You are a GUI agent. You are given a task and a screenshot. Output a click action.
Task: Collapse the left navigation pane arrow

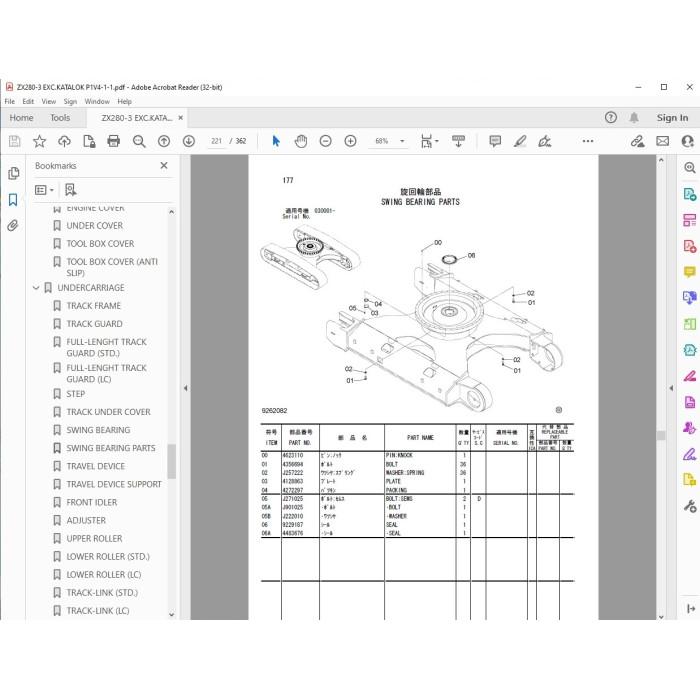186,388
